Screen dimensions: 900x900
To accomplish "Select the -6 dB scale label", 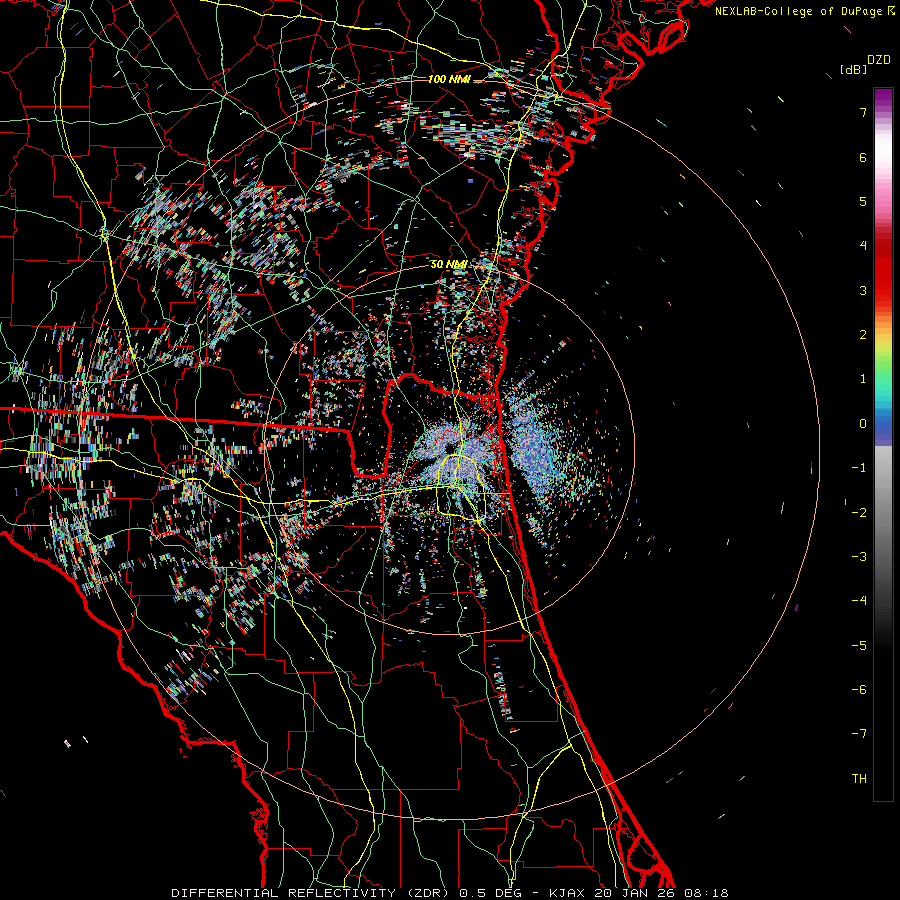I will pyautogui.click(x=859, y=690).
